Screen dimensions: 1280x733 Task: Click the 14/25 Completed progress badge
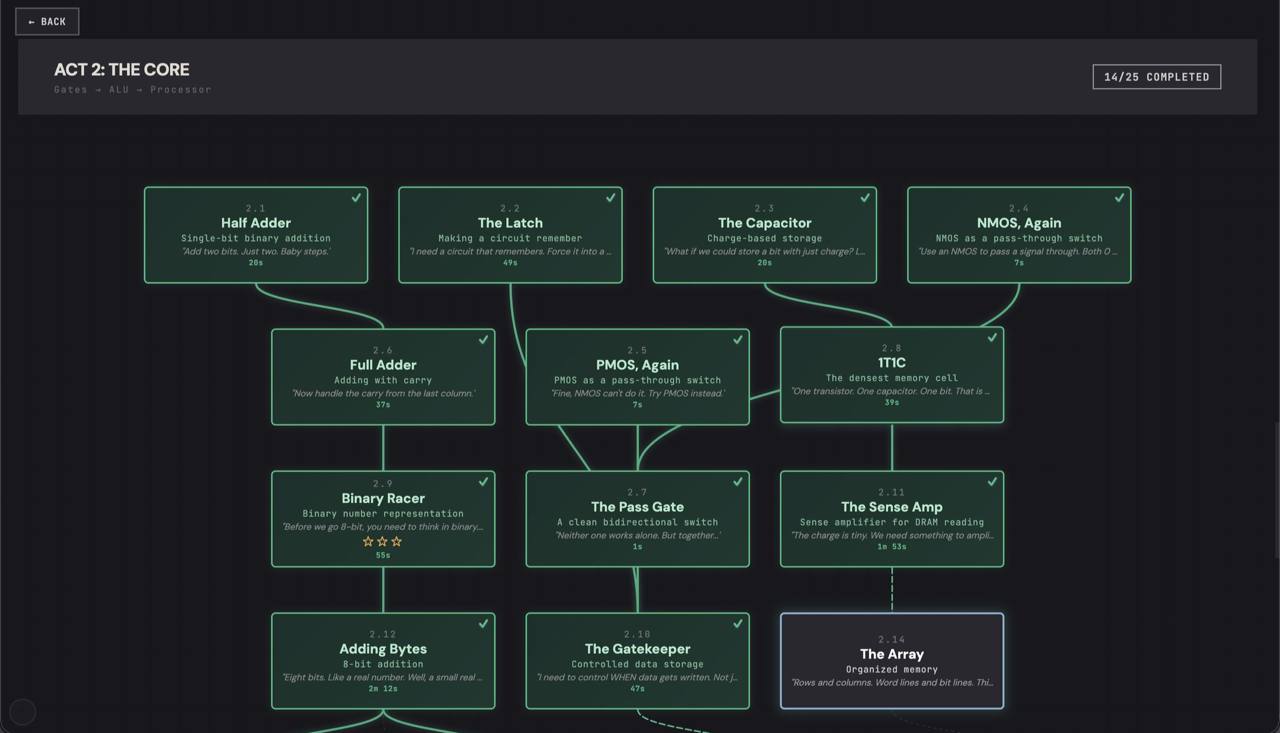(x=1156, y=77)
